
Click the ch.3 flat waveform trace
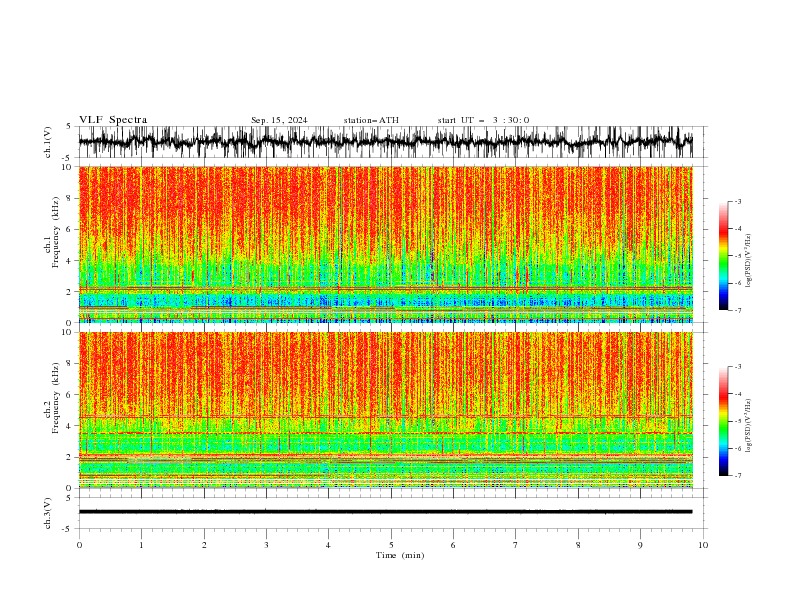(x=385, y=512)
